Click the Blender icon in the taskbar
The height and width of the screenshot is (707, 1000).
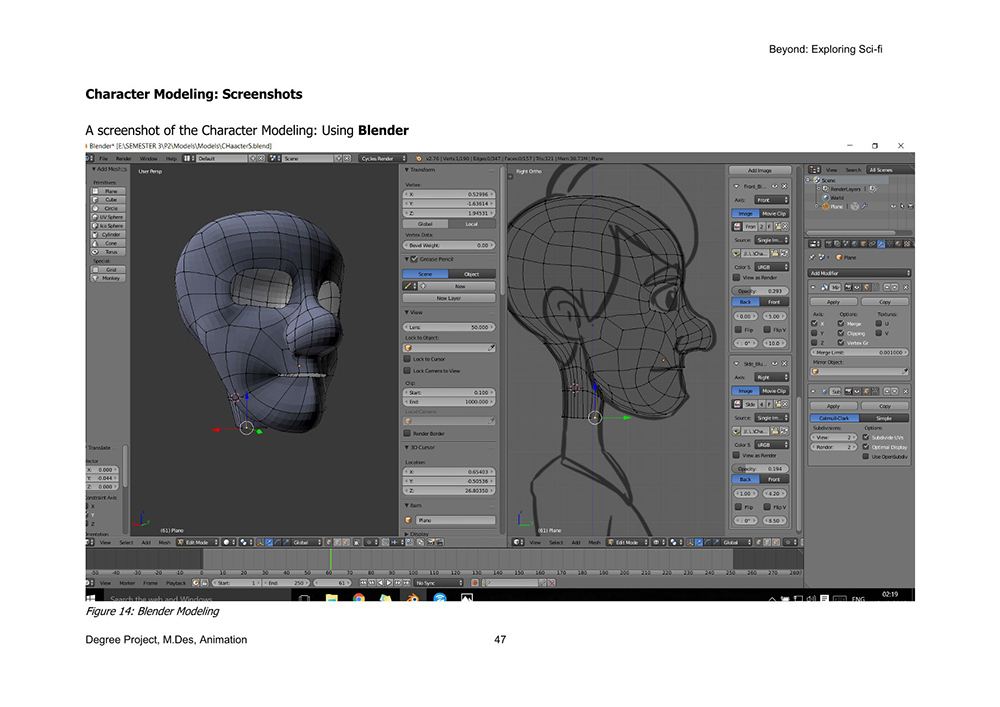(x=413, y=598)
